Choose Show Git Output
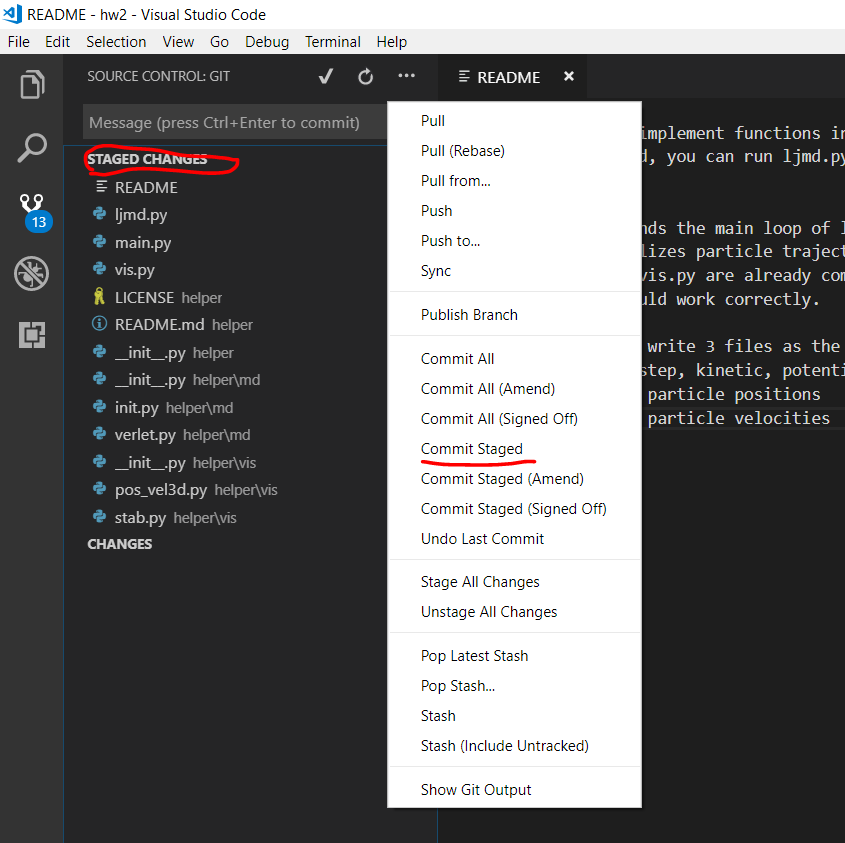Screen dimensions: 845x843 (514, 790)
